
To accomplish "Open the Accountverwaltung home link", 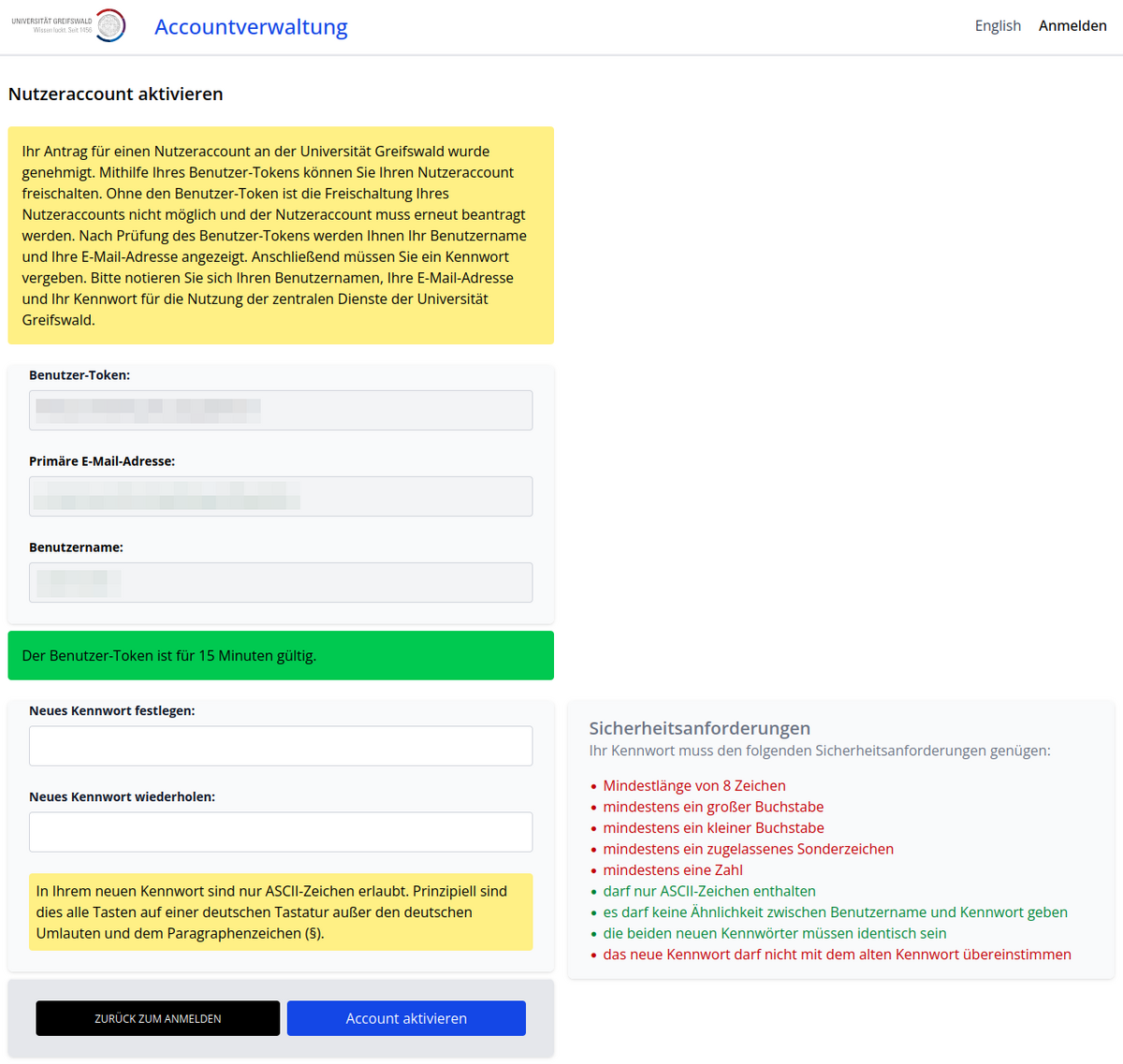I will [x=251, y=27].
